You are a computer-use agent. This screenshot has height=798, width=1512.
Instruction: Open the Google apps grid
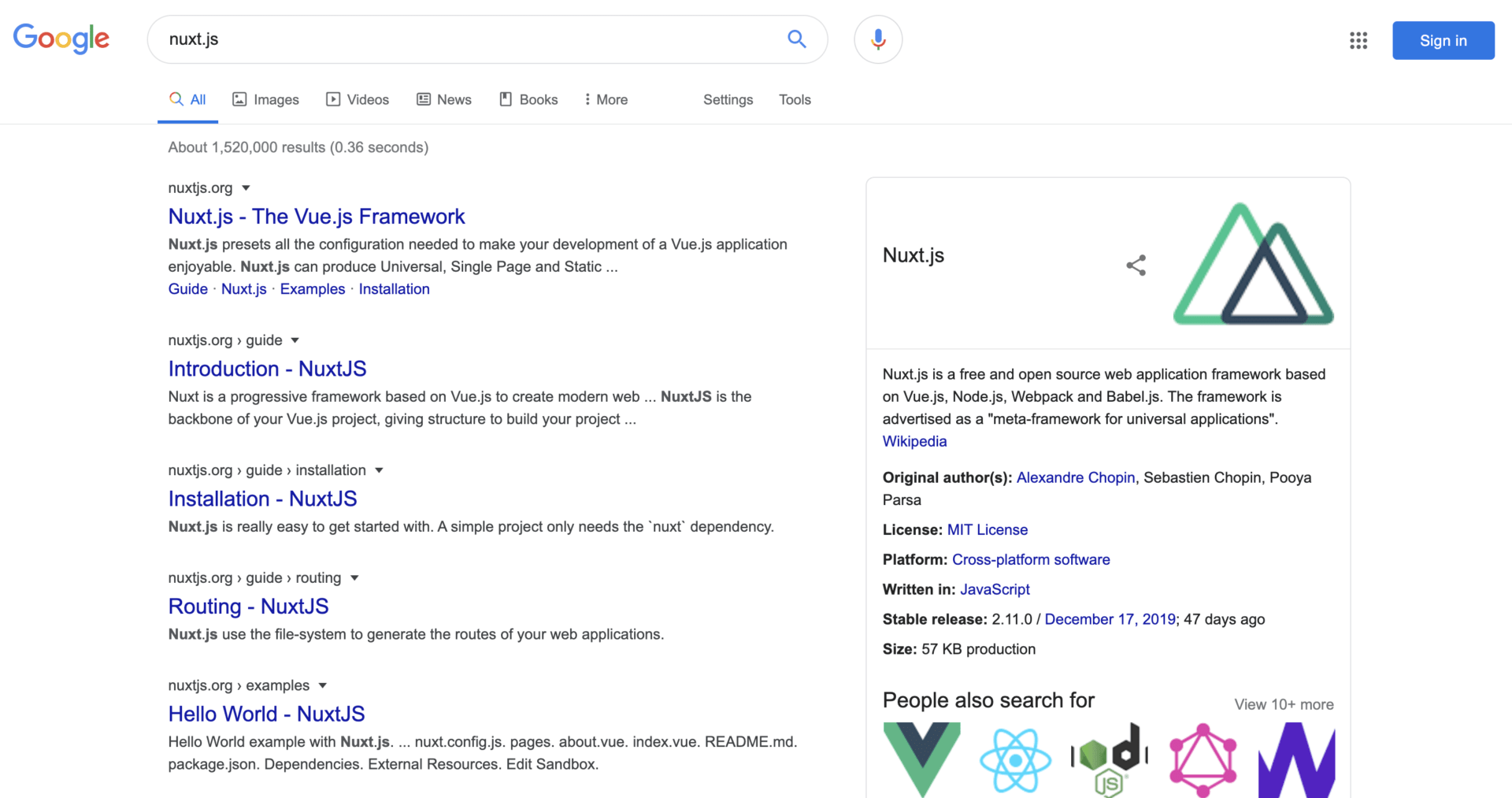(1358, 40)
